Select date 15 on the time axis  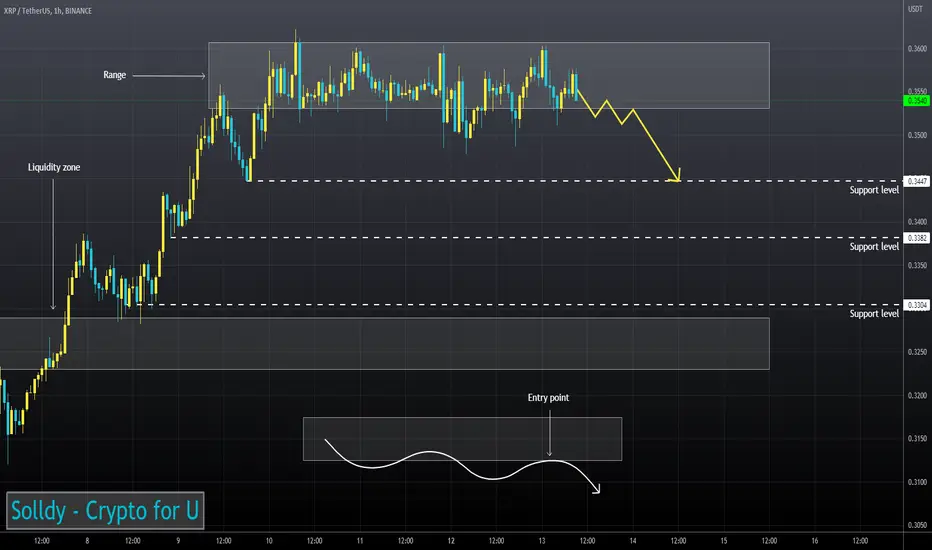coord(724,541)
